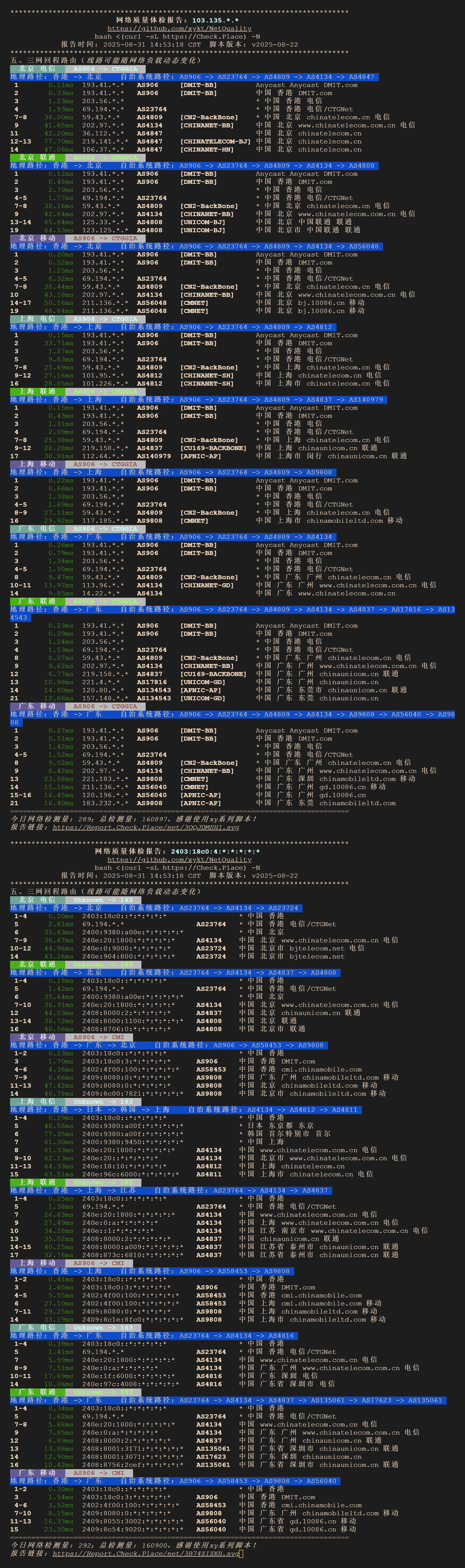Click IPv6 address '240e:96c:6000:*:*:*:*:*'

(131, 1174)
